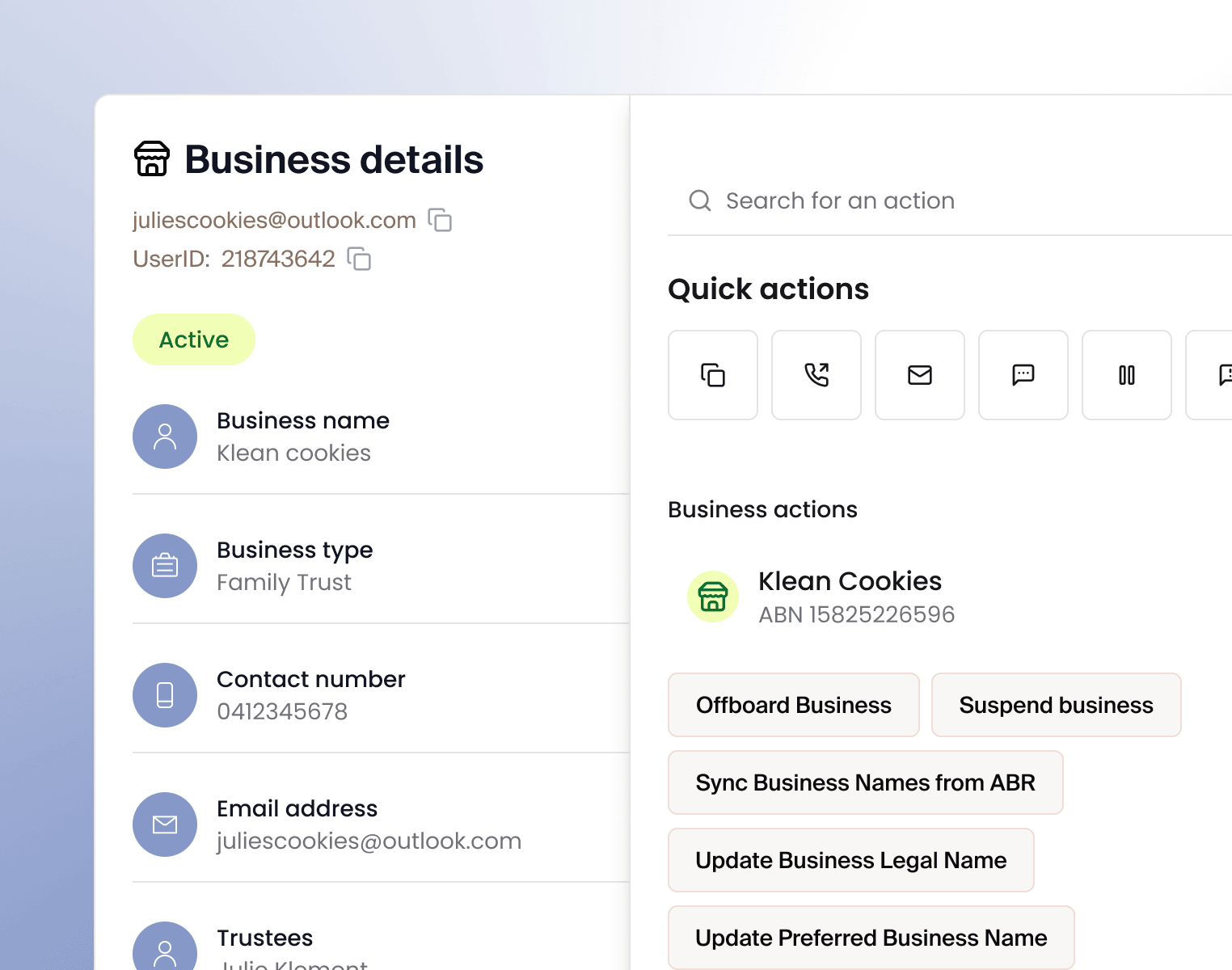The height and width of the screenshot is (970, 1232).
Task: Click the Contact number phone icon
Action: tap(165, 695)
